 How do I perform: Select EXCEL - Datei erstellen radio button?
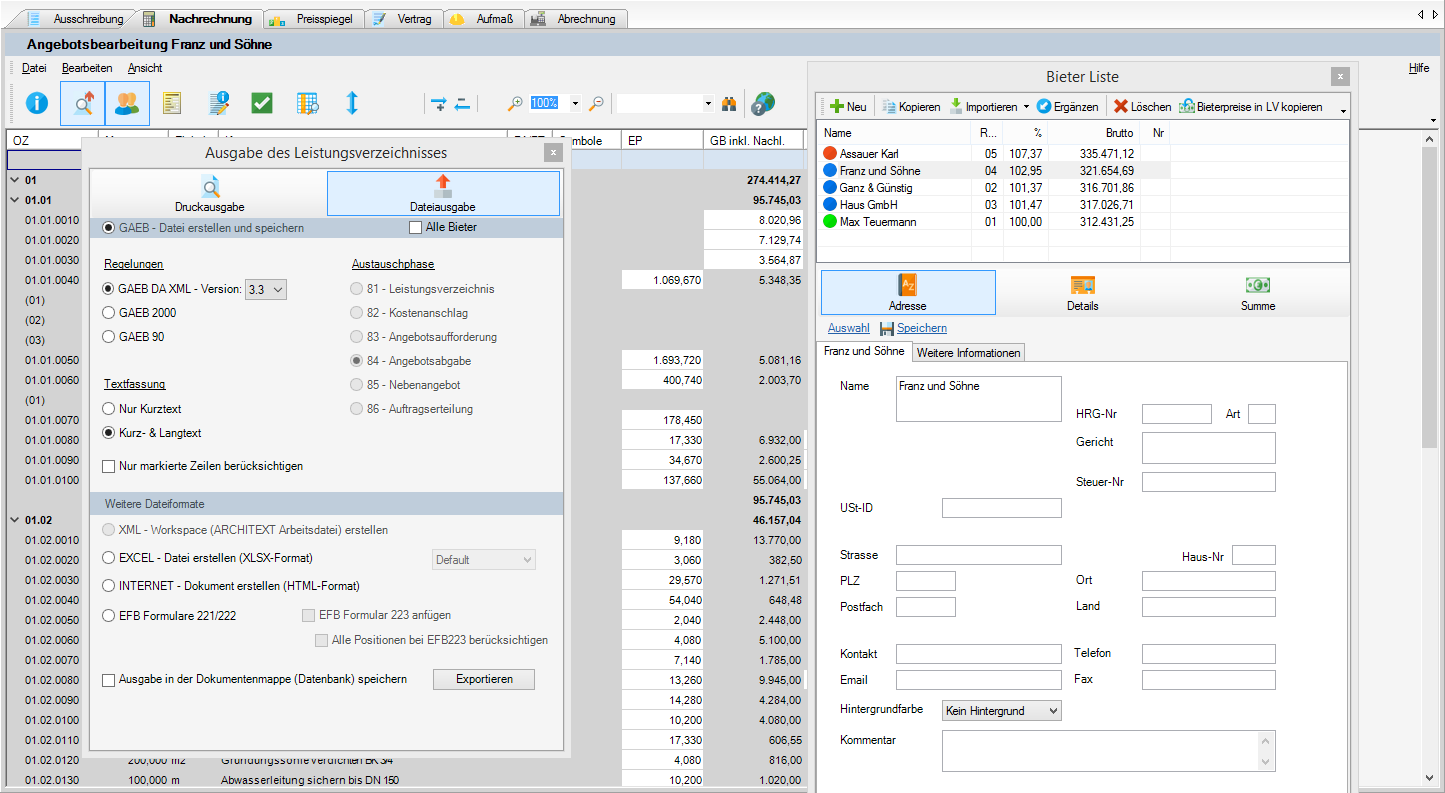[110, 558]
